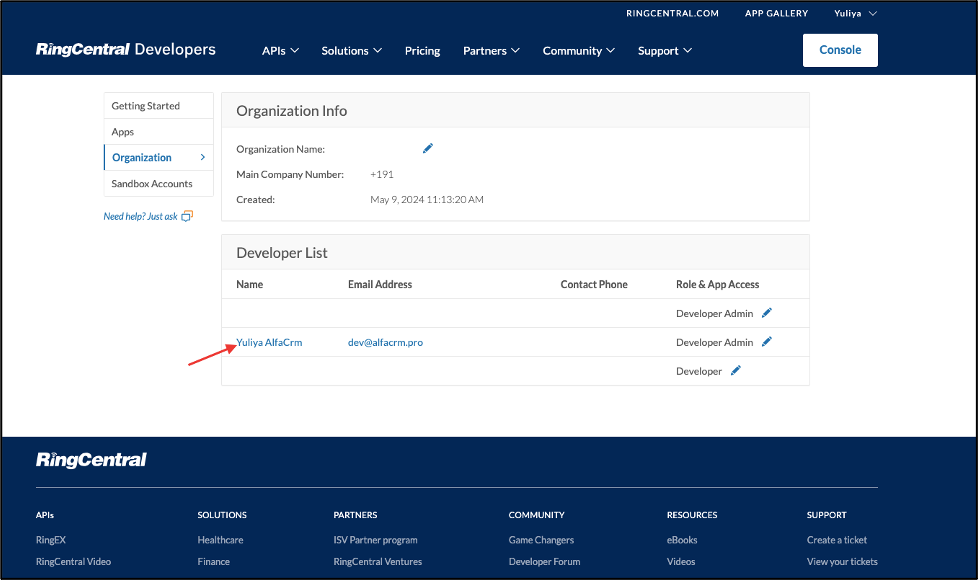
Task: Expand the Community dropdown menu
Action: point(578,51)
